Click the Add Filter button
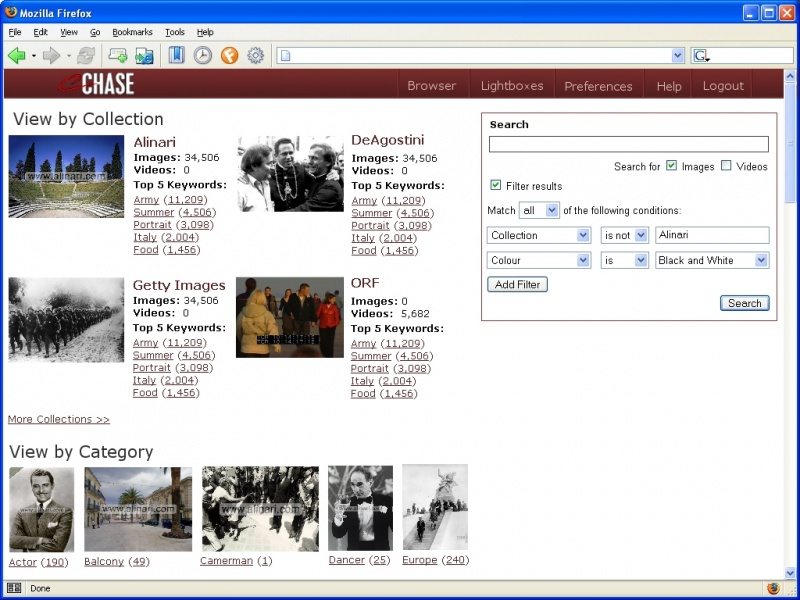The image size is (800, 600). click(517, 284)
